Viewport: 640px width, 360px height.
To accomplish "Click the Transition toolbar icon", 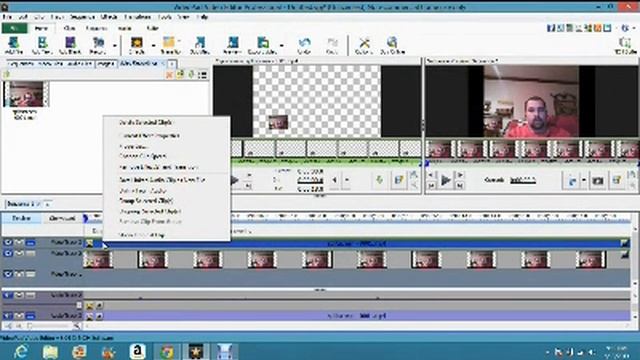I will (170, 45).
